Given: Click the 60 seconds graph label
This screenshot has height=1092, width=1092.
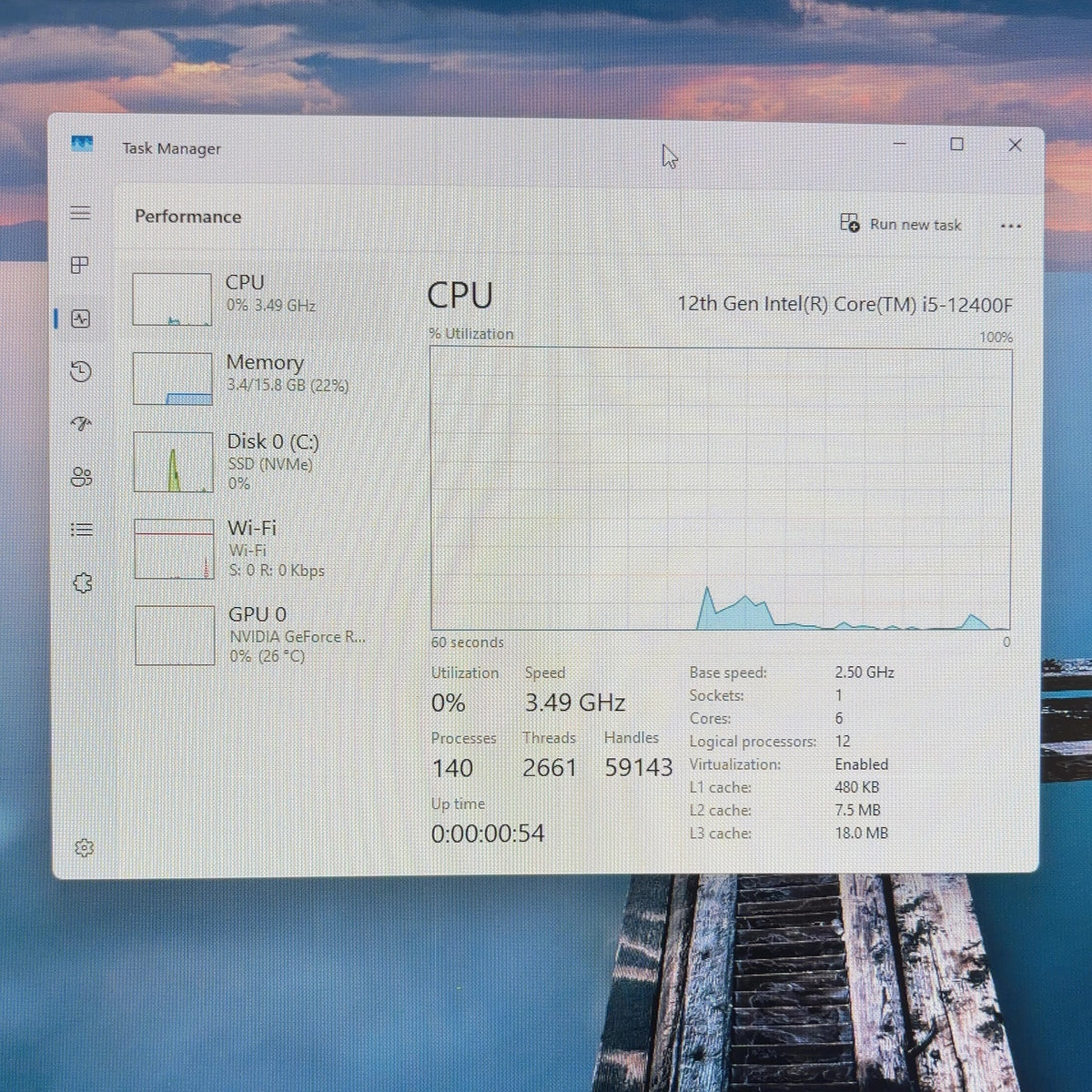Looking at the screenshot, I should [467, 642].
